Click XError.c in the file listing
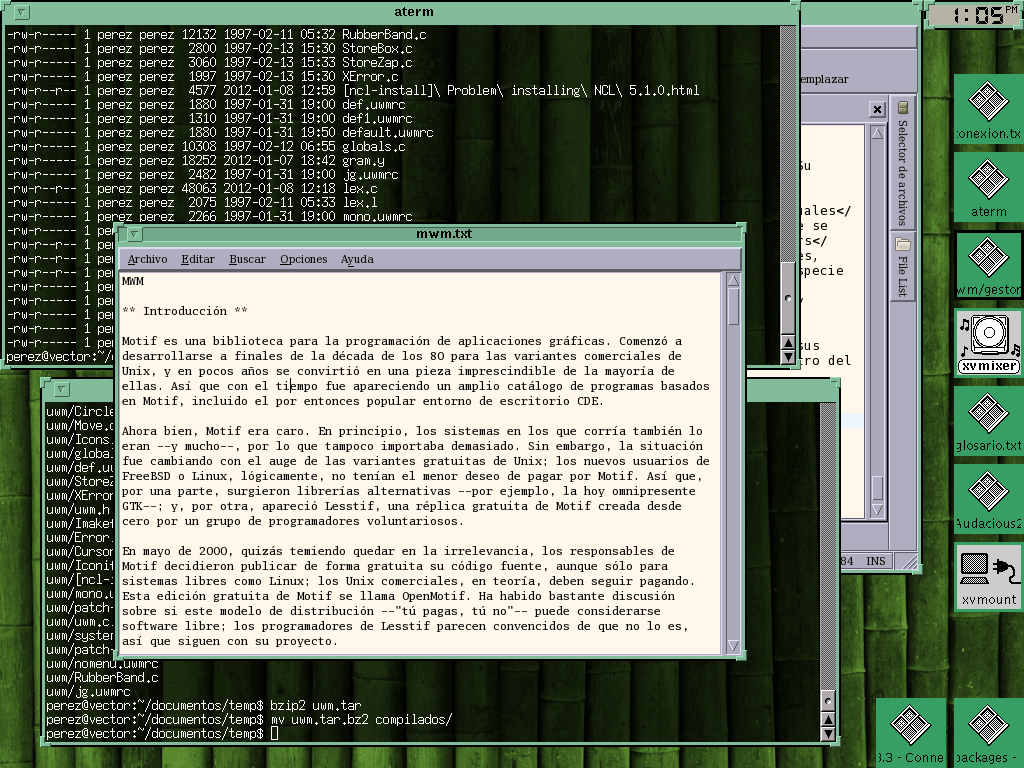 pyautogui.click(x=370, y=76)
